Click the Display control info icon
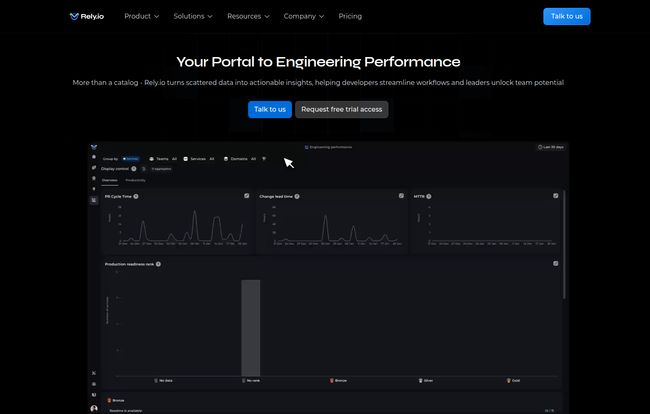 click(x=134, y=169)
